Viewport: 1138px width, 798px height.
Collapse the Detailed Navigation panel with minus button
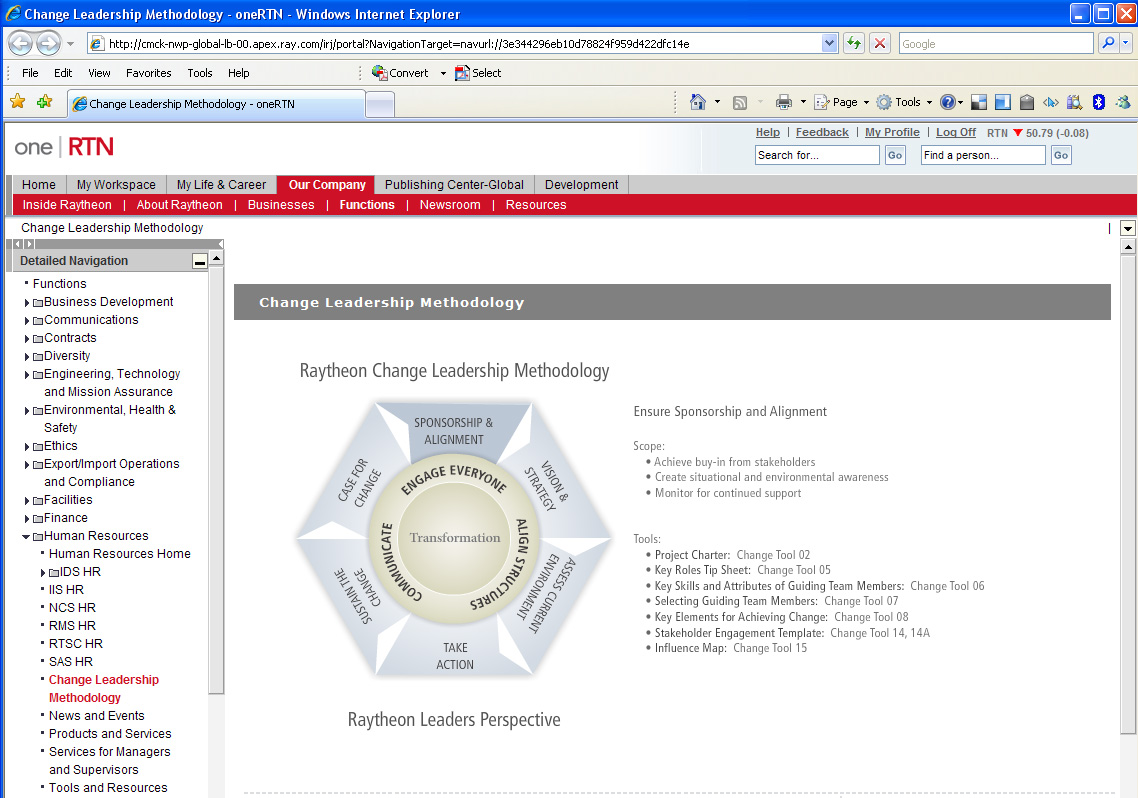click(200, 261)
